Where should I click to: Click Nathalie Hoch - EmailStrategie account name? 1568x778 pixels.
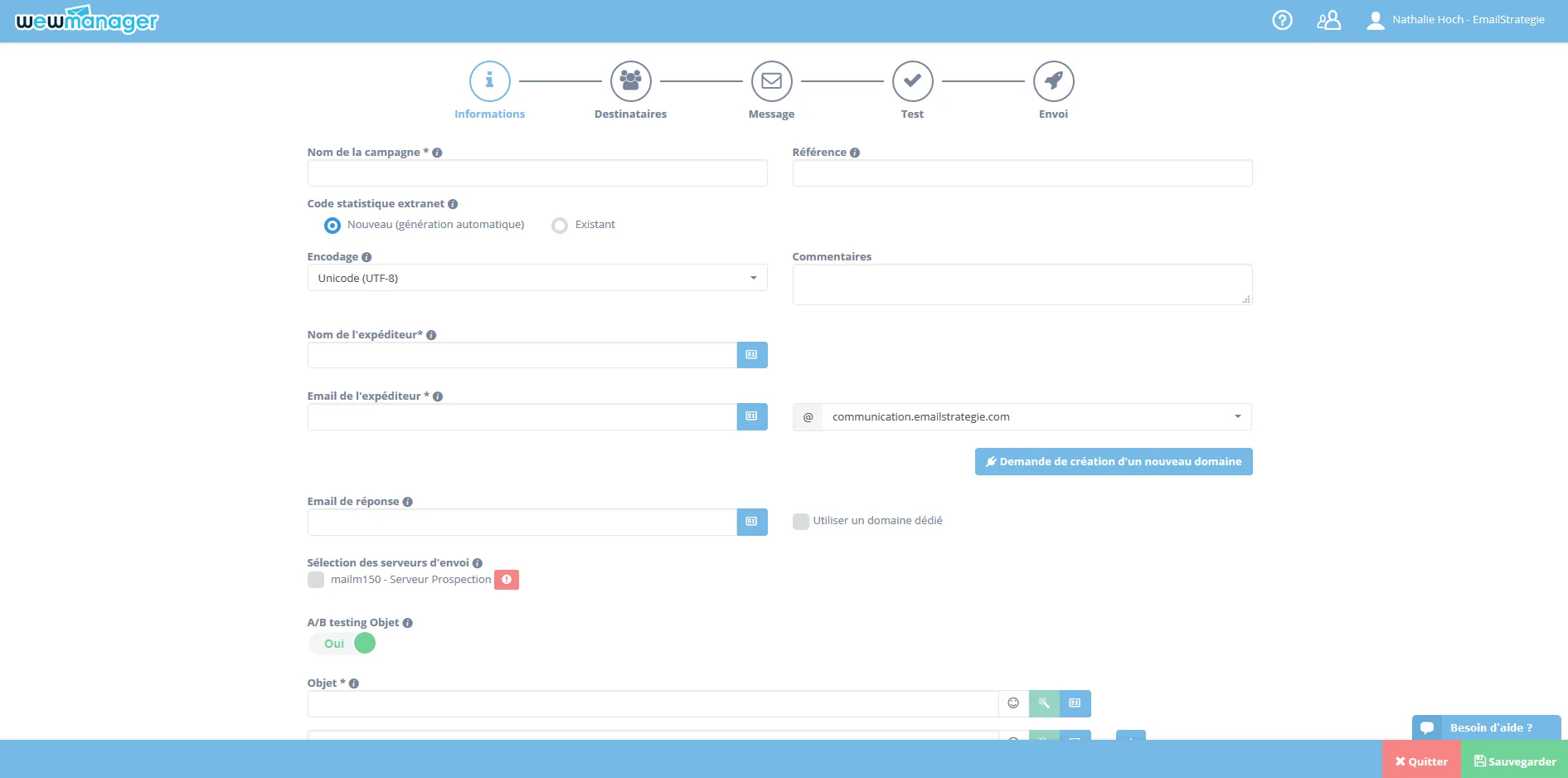pyautogui.click(x=1468, y=20)
